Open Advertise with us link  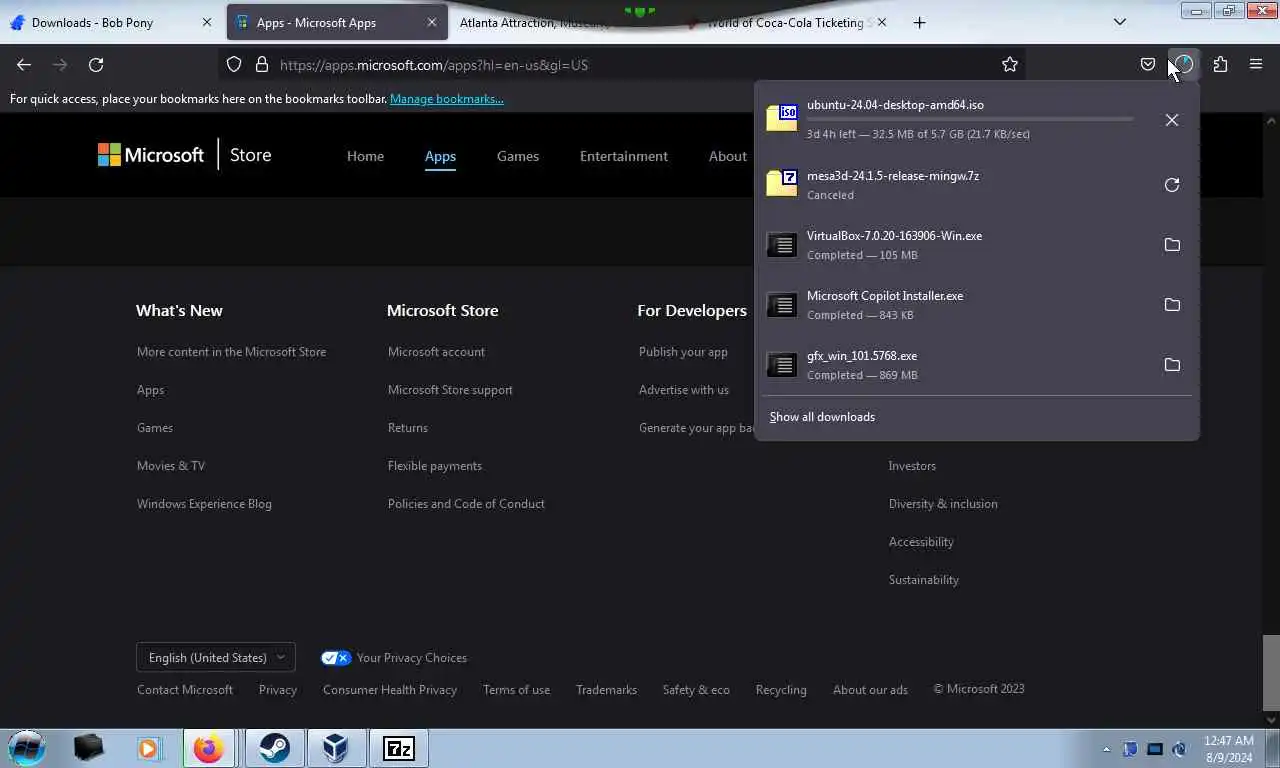[684, 390]
